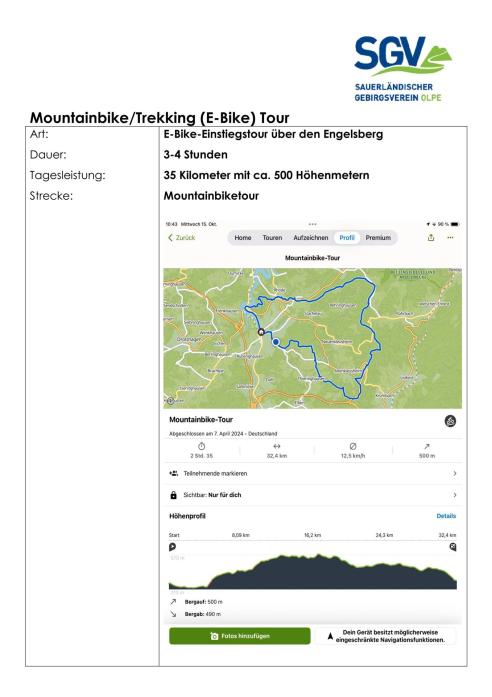Click the blue location dot on the map

tap(276, 342)
